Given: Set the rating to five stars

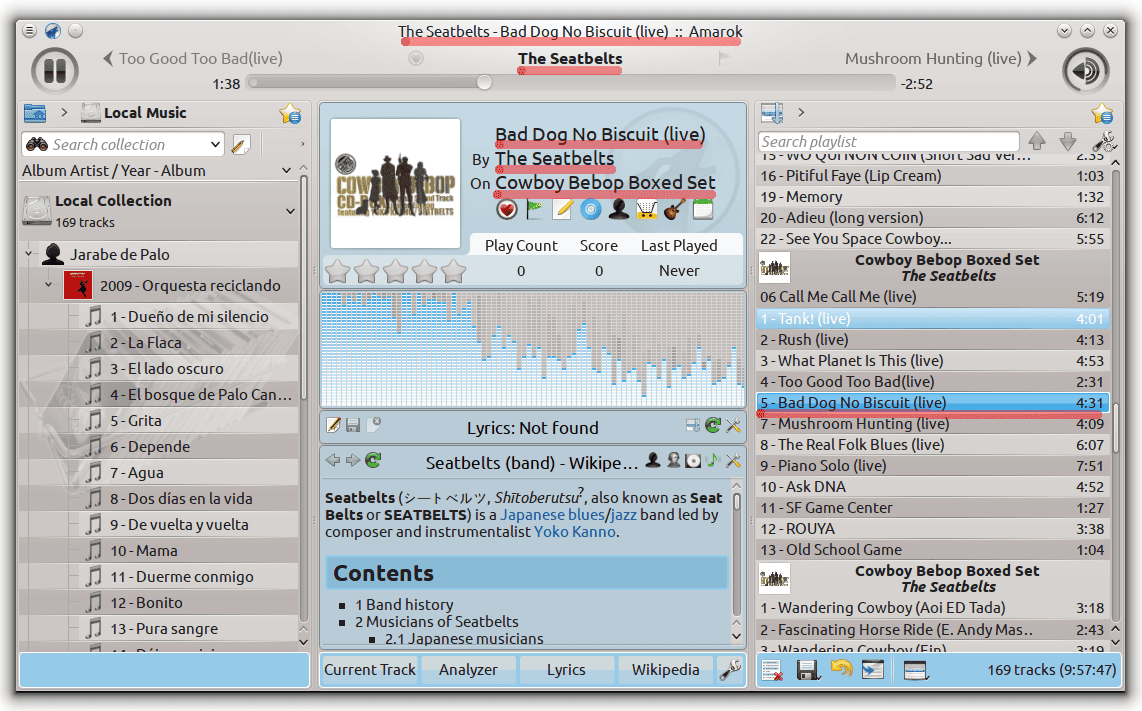Looking at the screenshot, I should [453, 271].
